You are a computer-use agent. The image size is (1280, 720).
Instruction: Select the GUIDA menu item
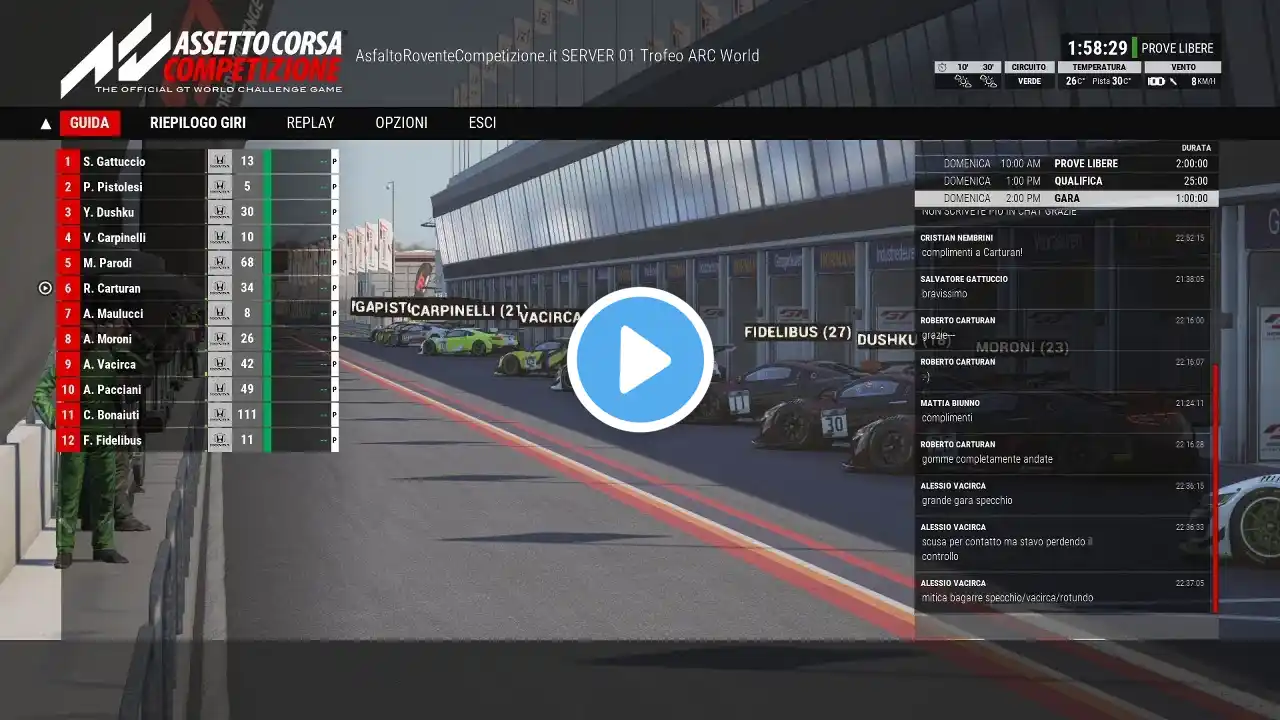click(90, 123)
